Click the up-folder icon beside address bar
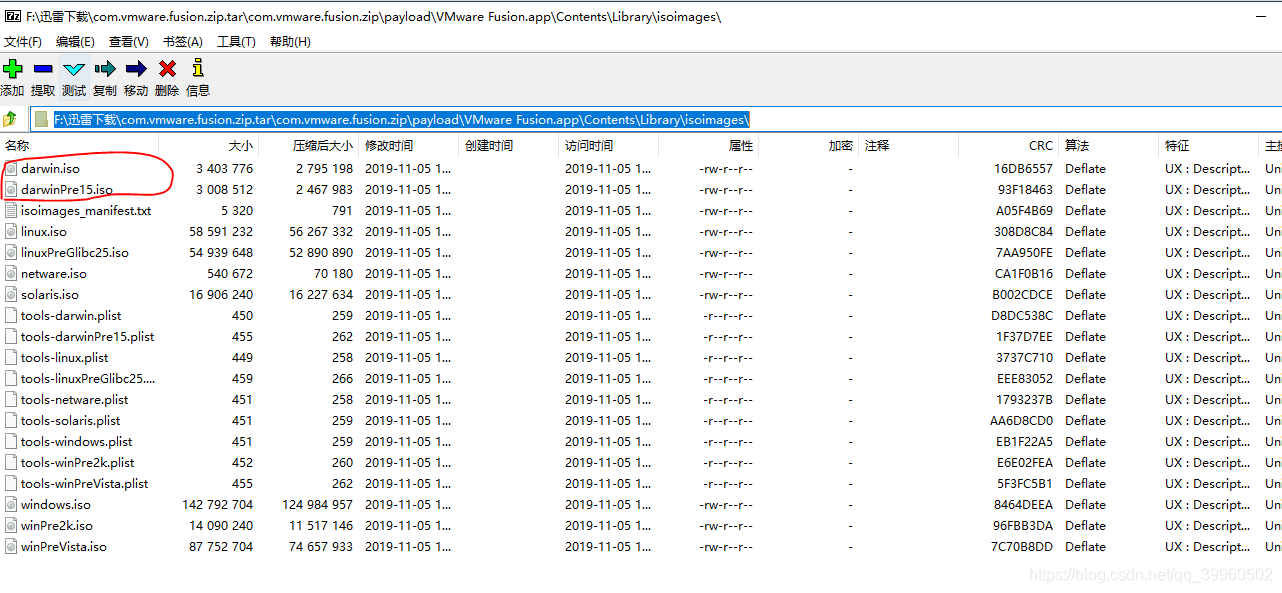 (x=10, y=119)
